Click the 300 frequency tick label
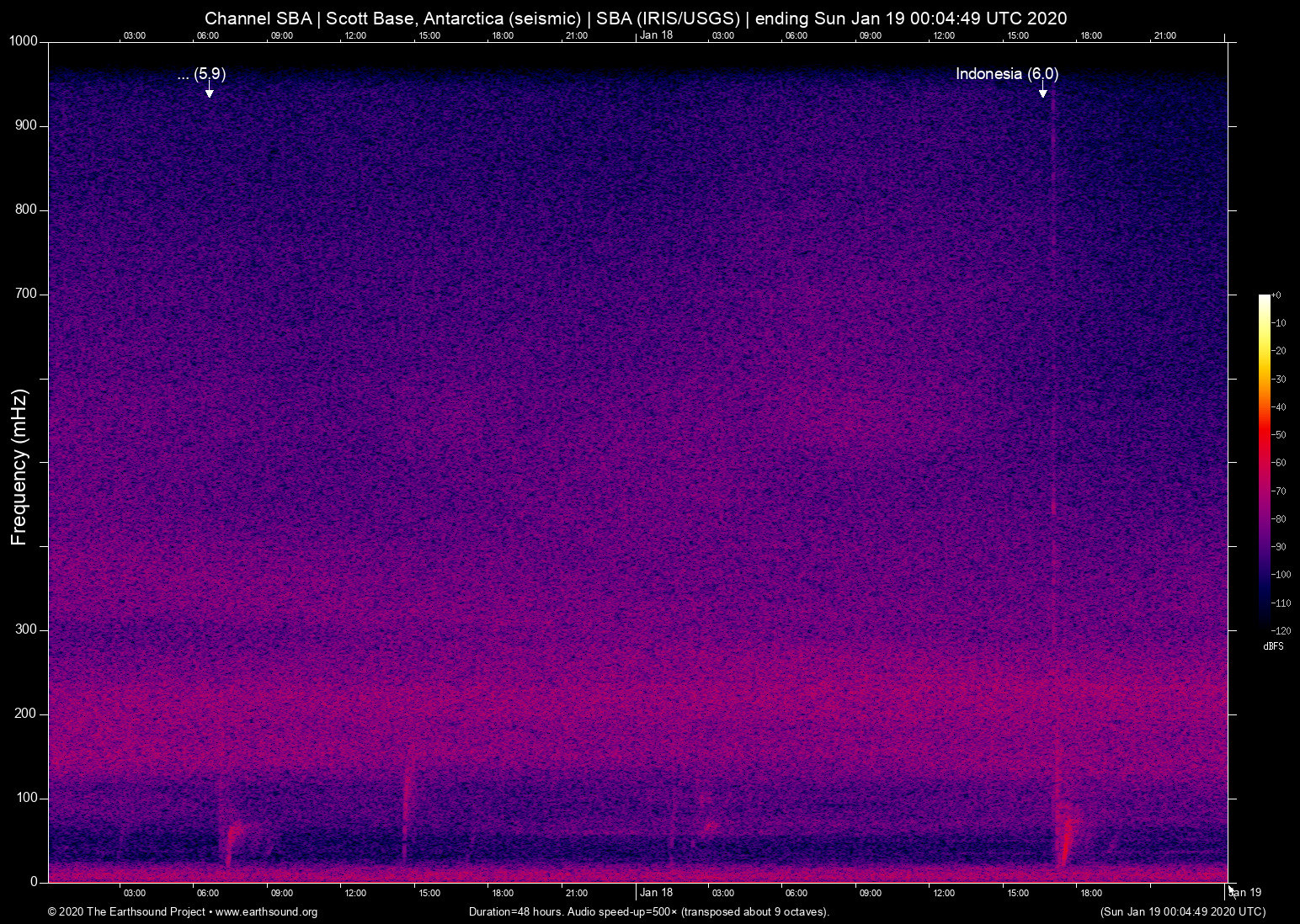 pyautogui.click(x=26, y=629)
